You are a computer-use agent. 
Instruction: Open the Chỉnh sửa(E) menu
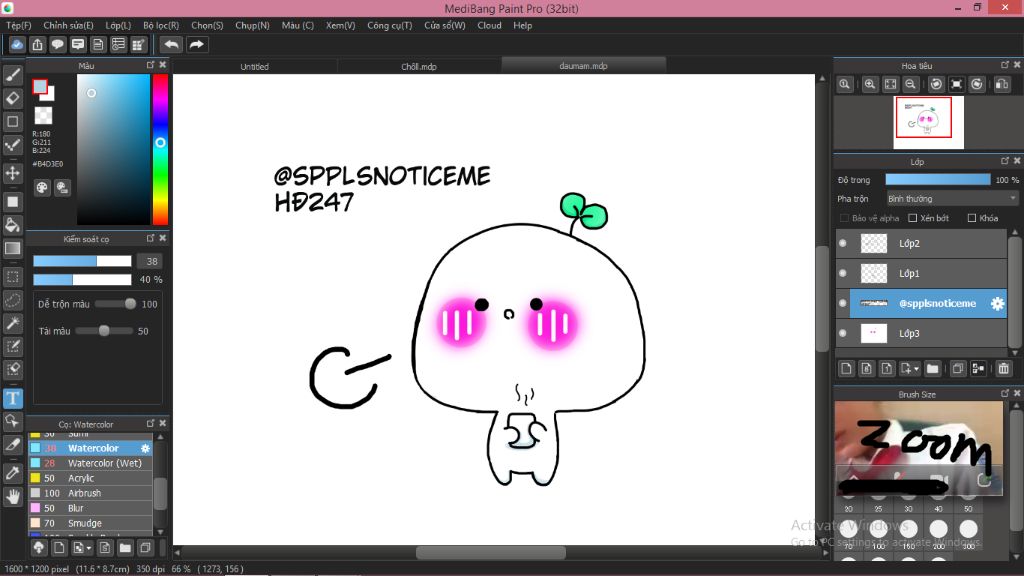tap(69, 25)
